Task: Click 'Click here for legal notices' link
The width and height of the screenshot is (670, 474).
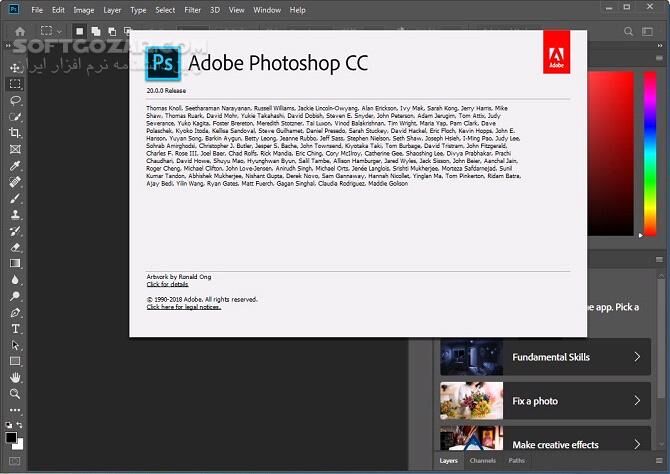Action: 184,307
